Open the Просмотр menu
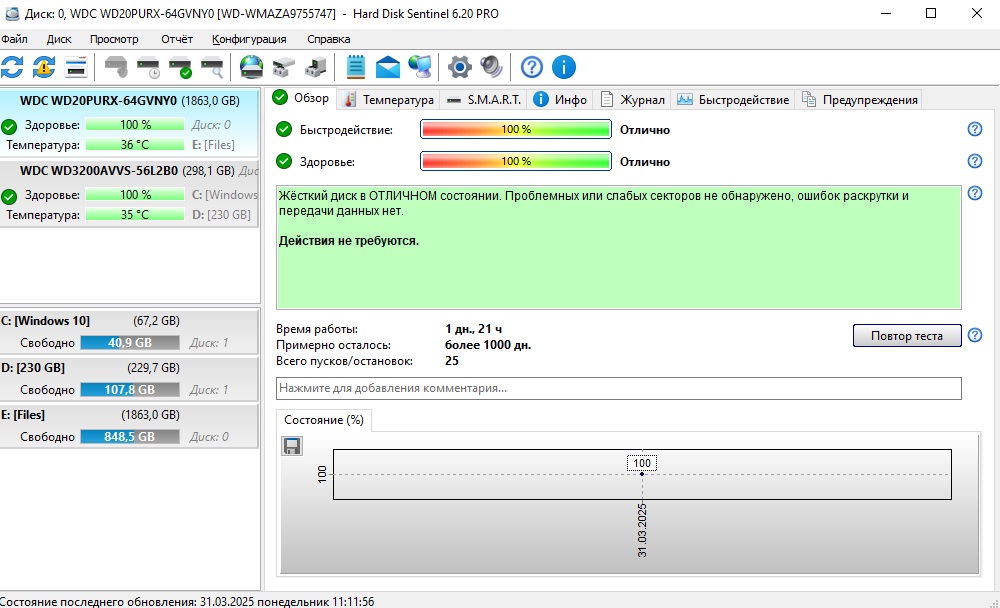Screen dimensions: 1000x608 pyautogui.click(x=114, y=39)
